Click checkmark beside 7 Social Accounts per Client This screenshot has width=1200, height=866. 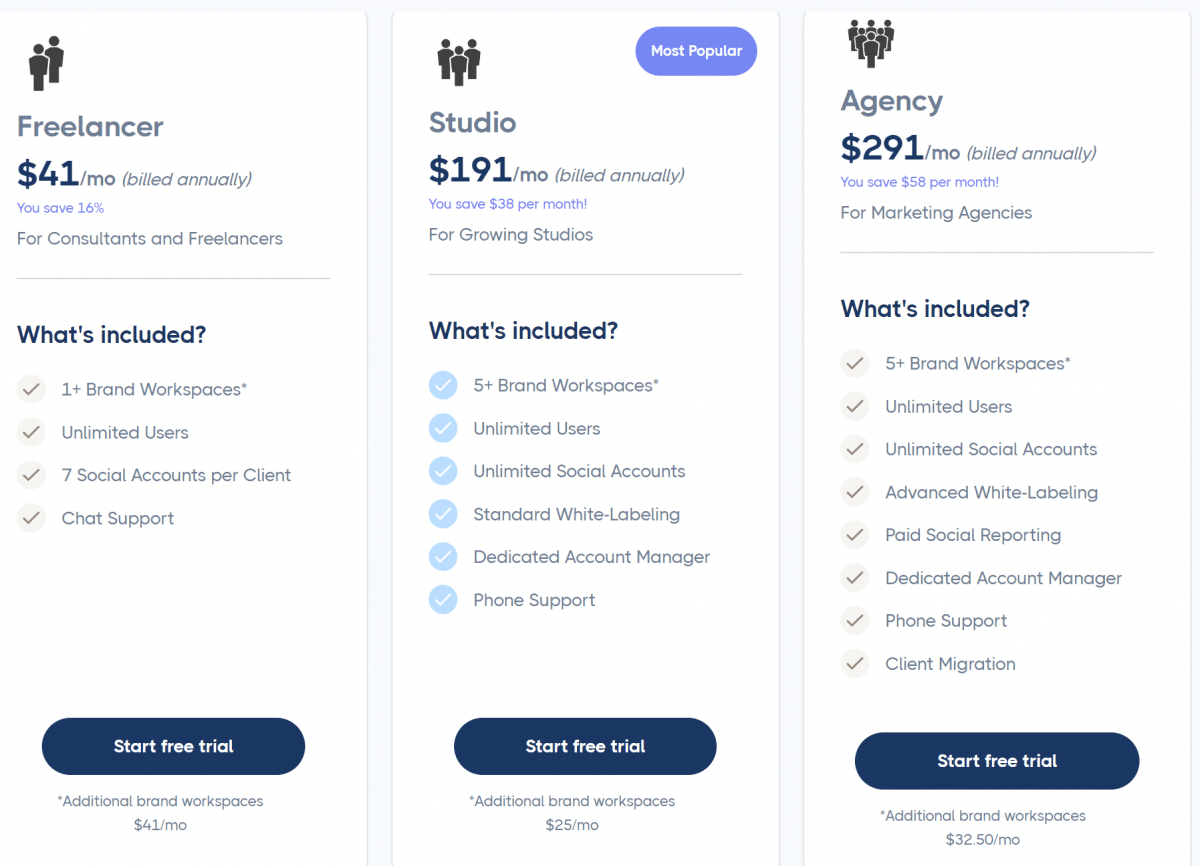click(32, 475)
